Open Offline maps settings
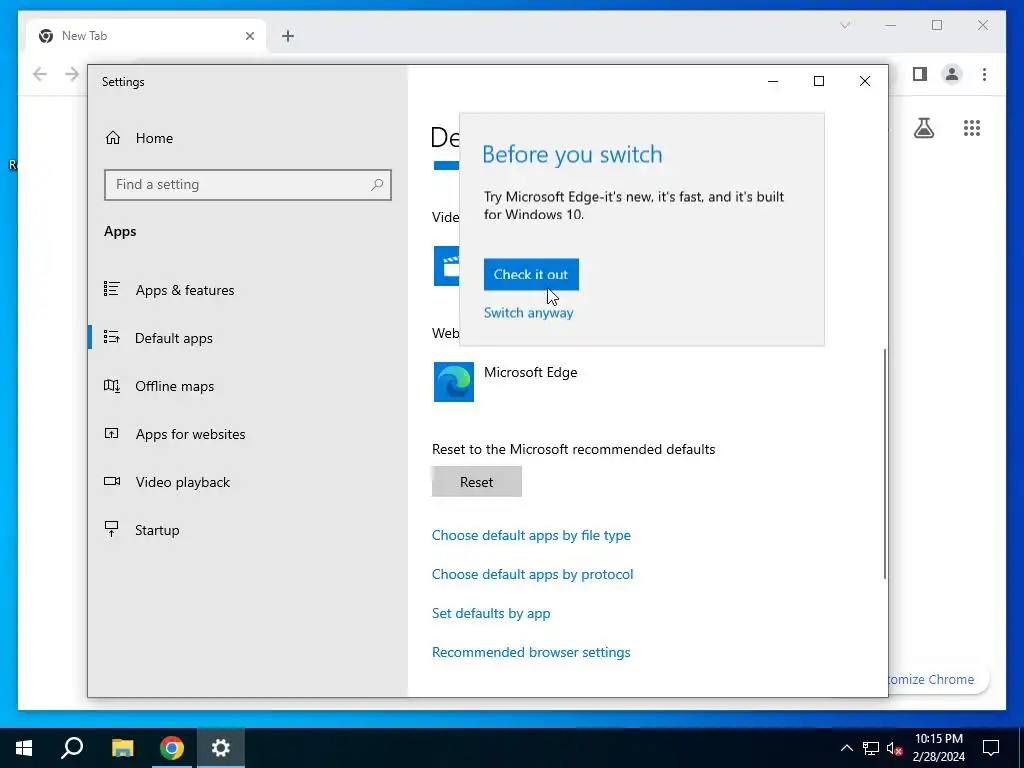The width and height of the screenshot is (1024, 768). click(x=174, y=386)
